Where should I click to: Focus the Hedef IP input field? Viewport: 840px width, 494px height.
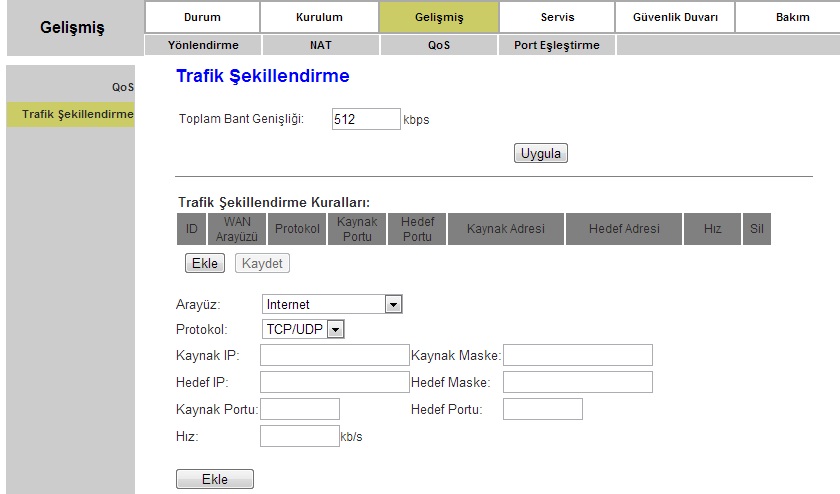(x=335, y=382)
